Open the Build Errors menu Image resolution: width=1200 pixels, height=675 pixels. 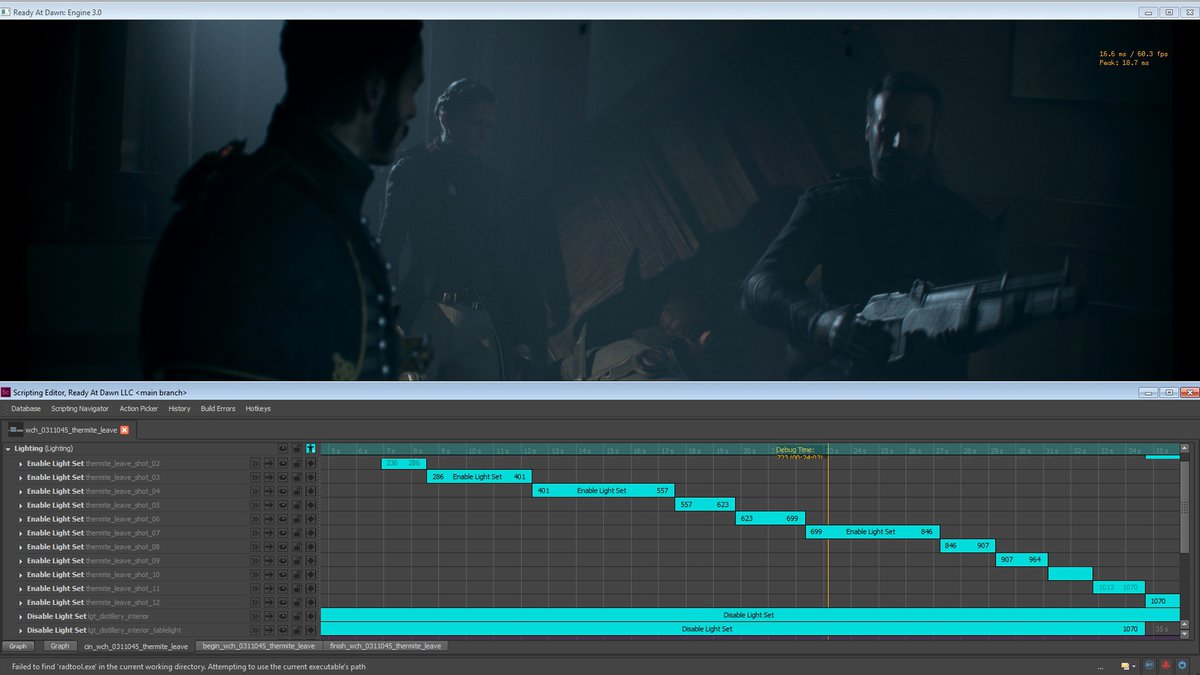click(x=218, y=408)
